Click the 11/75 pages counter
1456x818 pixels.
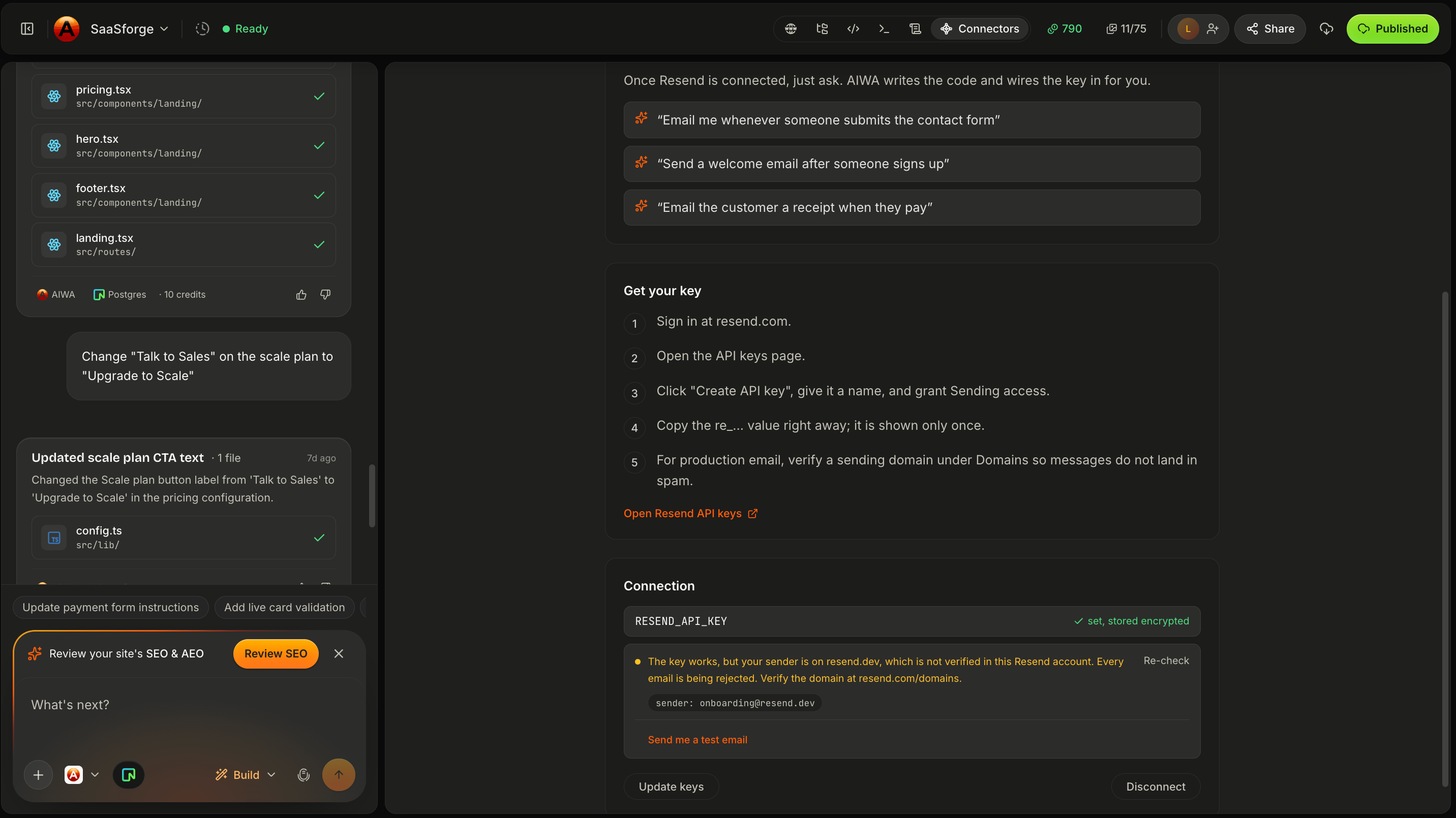(x=1127, y=29)
